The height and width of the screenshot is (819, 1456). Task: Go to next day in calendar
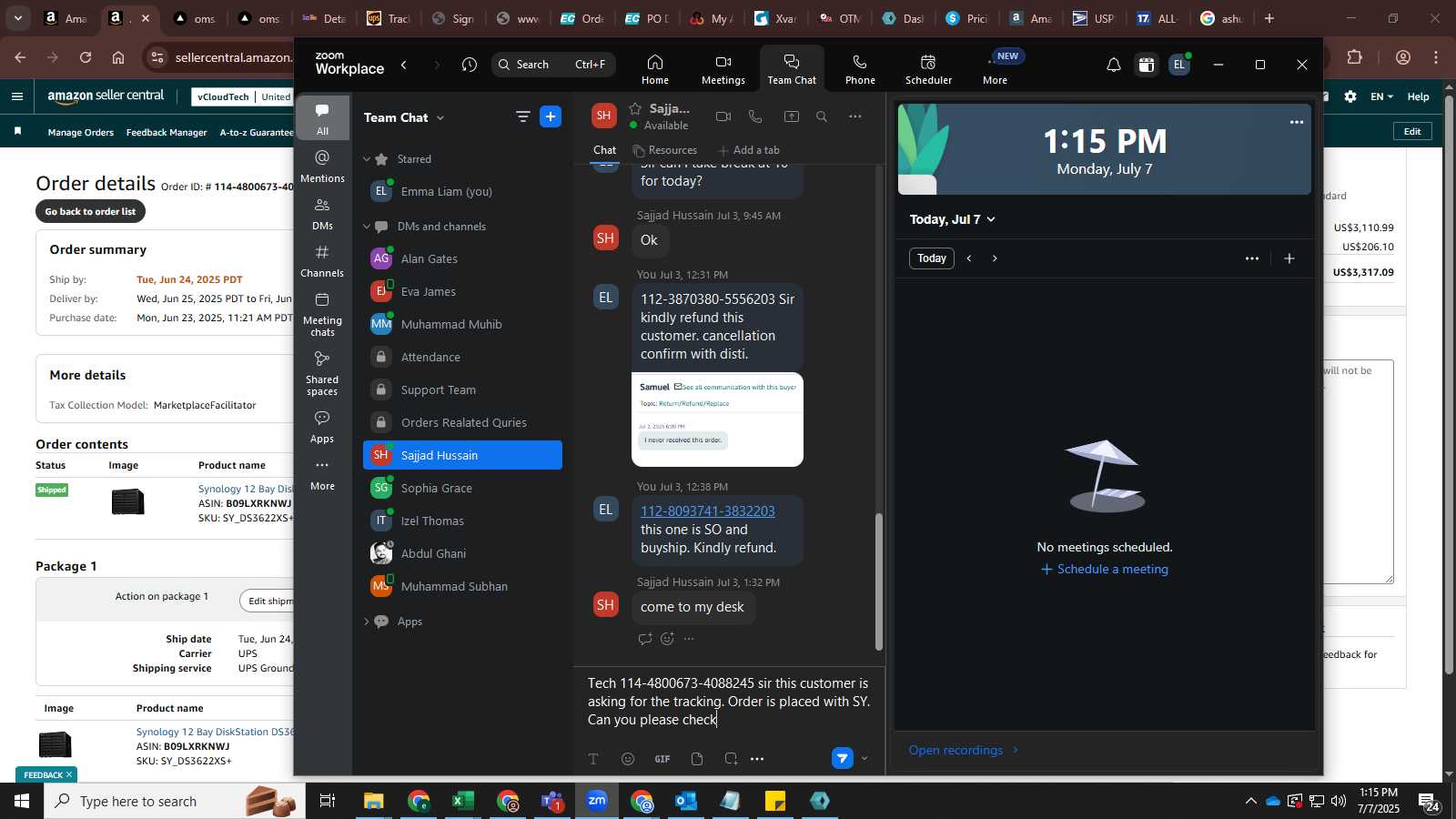tap(995, 258)
